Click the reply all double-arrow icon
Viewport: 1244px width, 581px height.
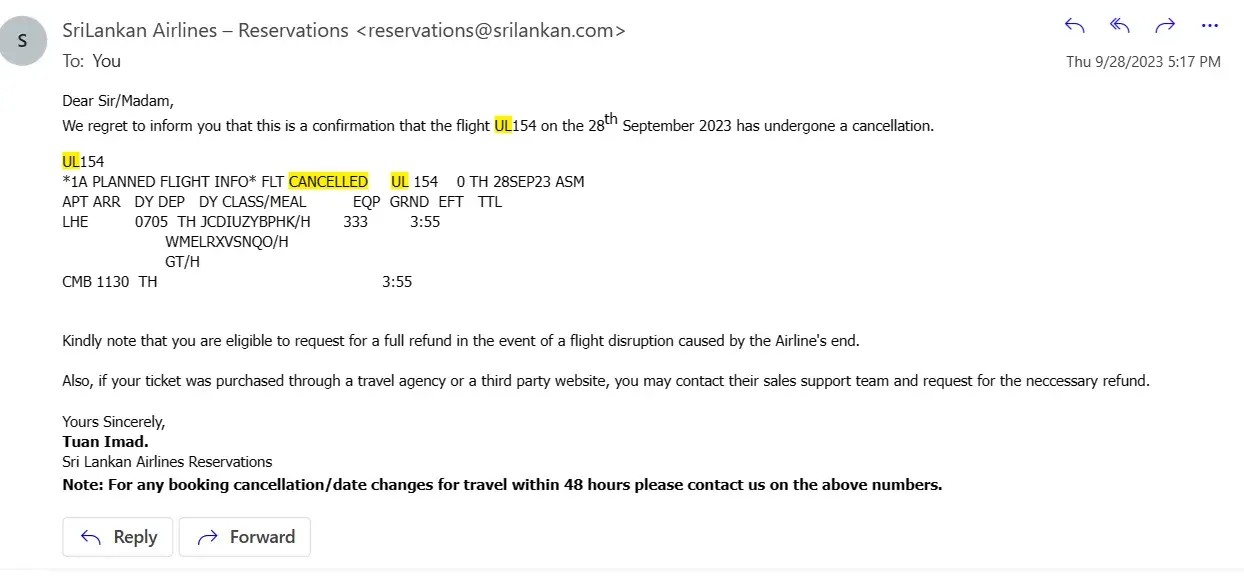pyautogui.click(x=1120, y=26)
